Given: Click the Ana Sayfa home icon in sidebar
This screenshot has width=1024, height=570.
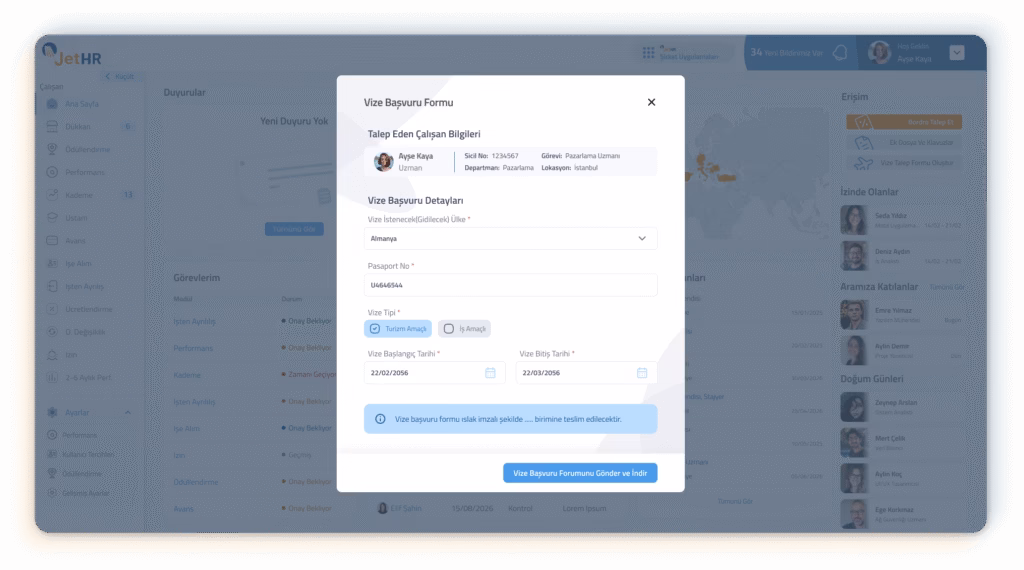Looking at the screenshot, I should (53, 104).
